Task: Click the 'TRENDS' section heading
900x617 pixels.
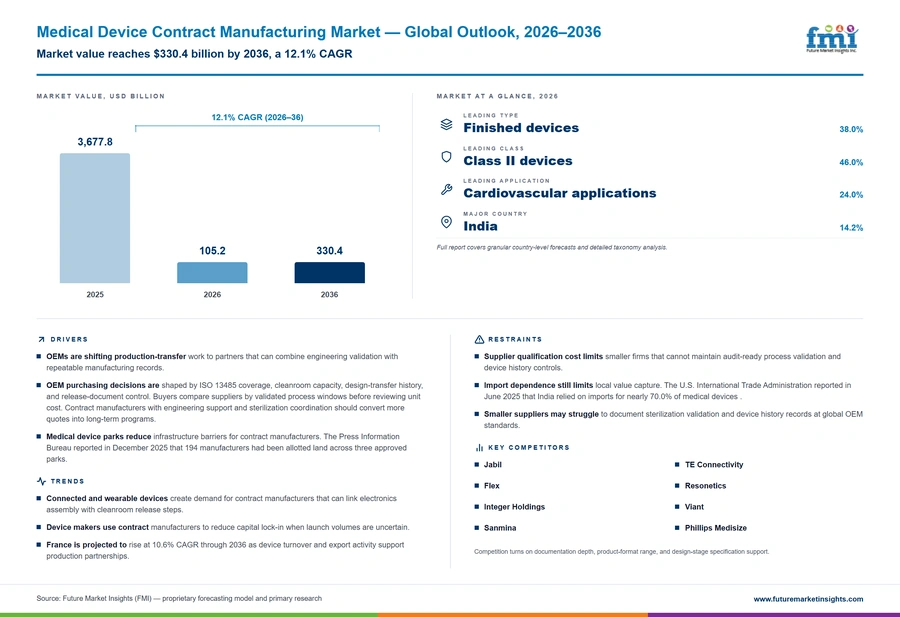Action: point(67,482)
